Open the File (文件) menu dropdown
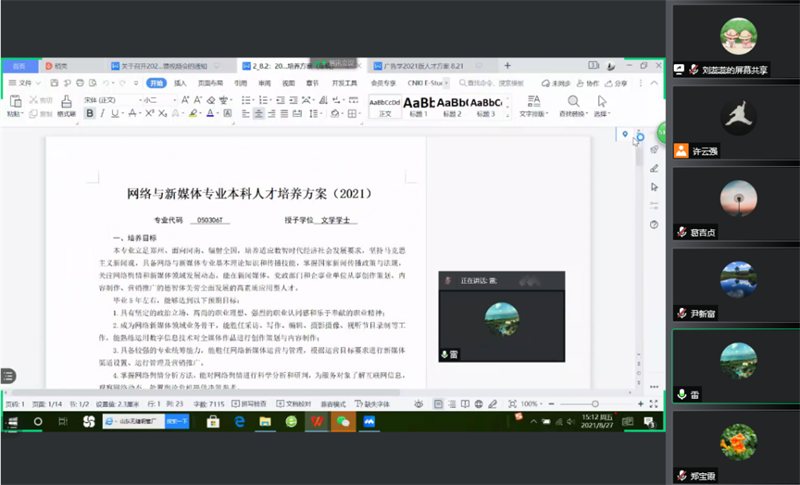The image size is (800, 485). [26, 83]
